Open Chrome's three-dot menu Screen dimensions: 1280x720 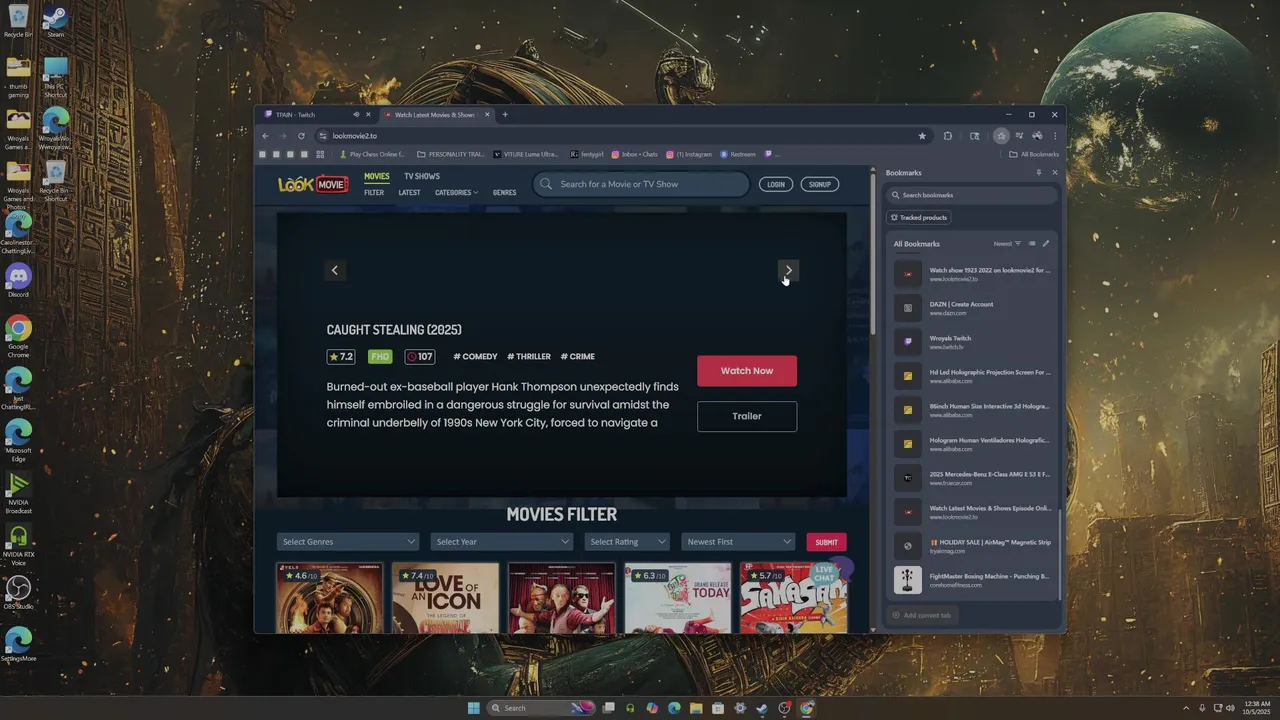(1055, 136)
